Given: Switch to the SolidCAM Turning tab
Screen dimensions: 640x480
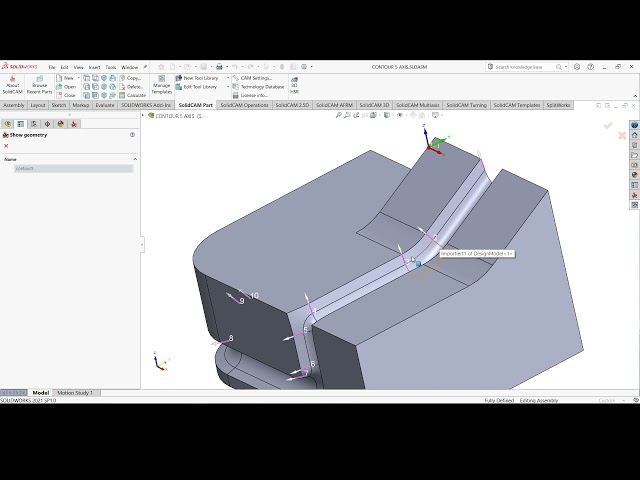Looking at the screenshot, I should coord(467,105).
